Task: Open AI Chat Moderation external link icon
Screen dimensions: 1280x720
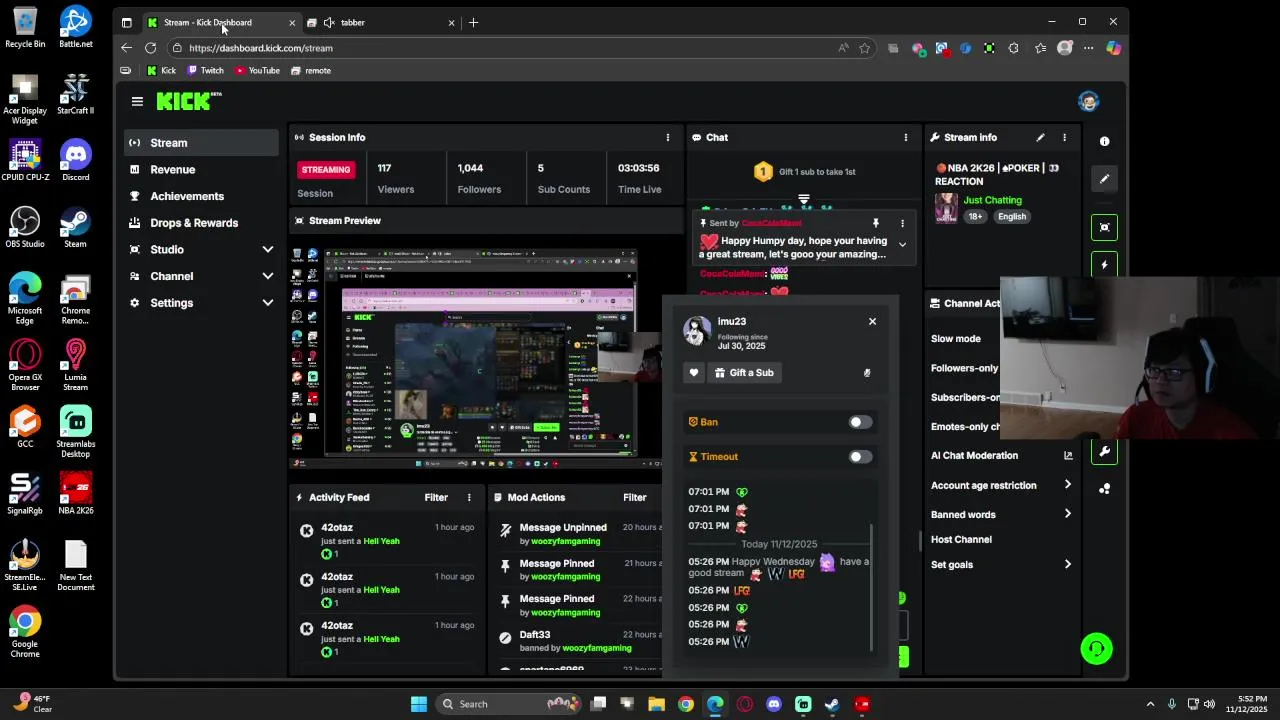Action: (x=1068, y=456)
